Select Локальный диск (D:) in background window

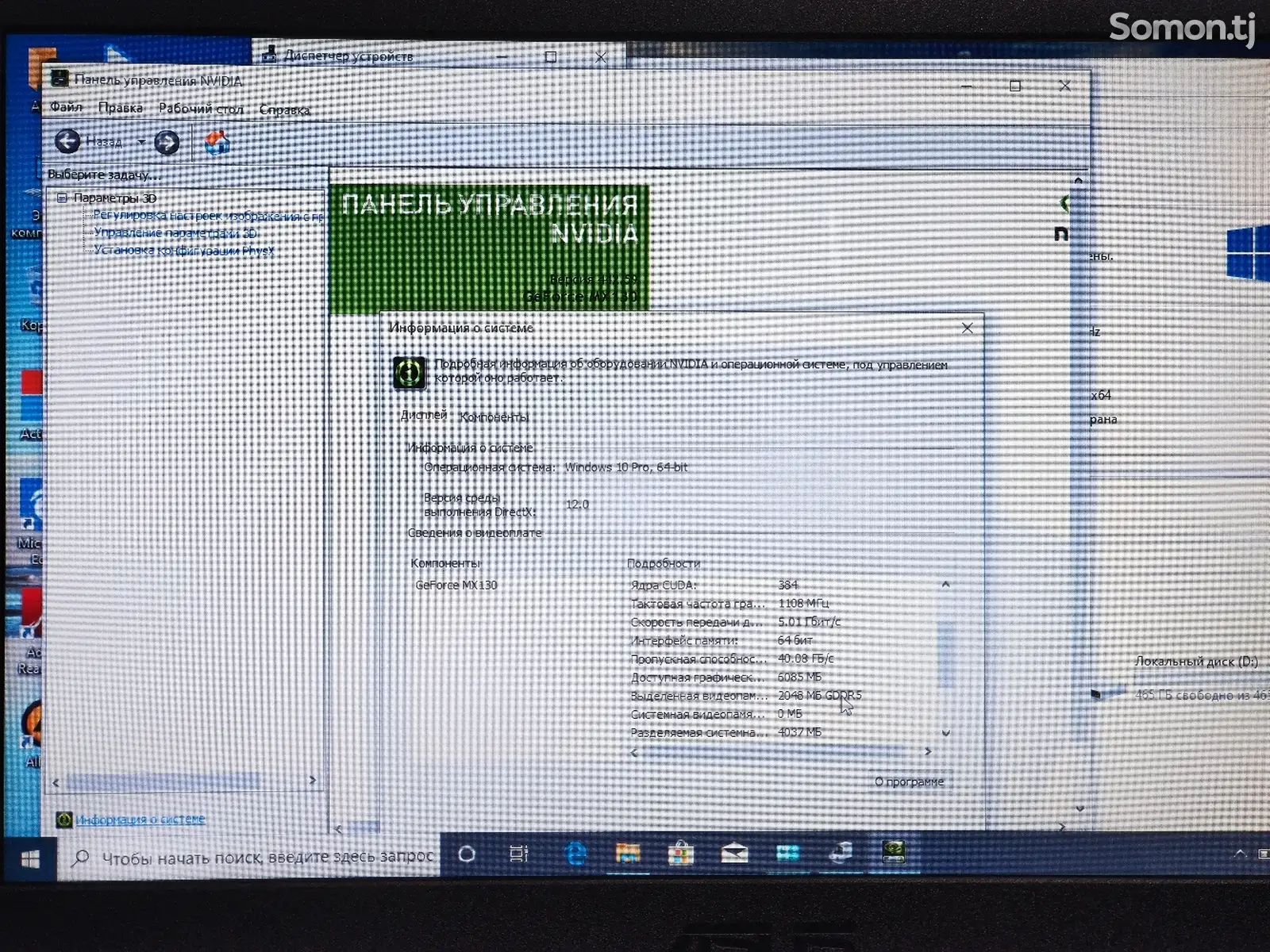(x=1195, y=662)
